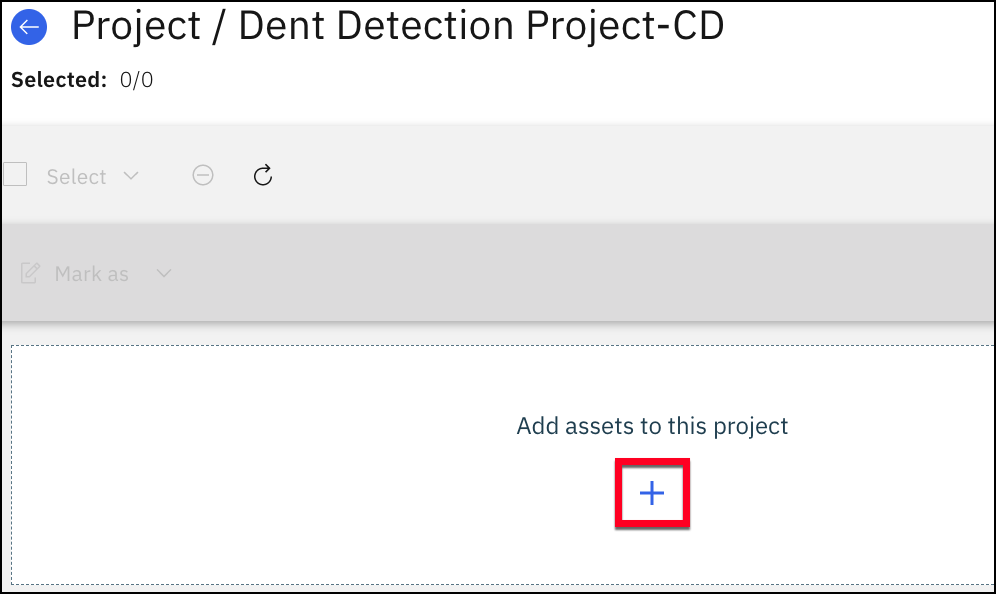Add assets with the blue plus icon

652,493
